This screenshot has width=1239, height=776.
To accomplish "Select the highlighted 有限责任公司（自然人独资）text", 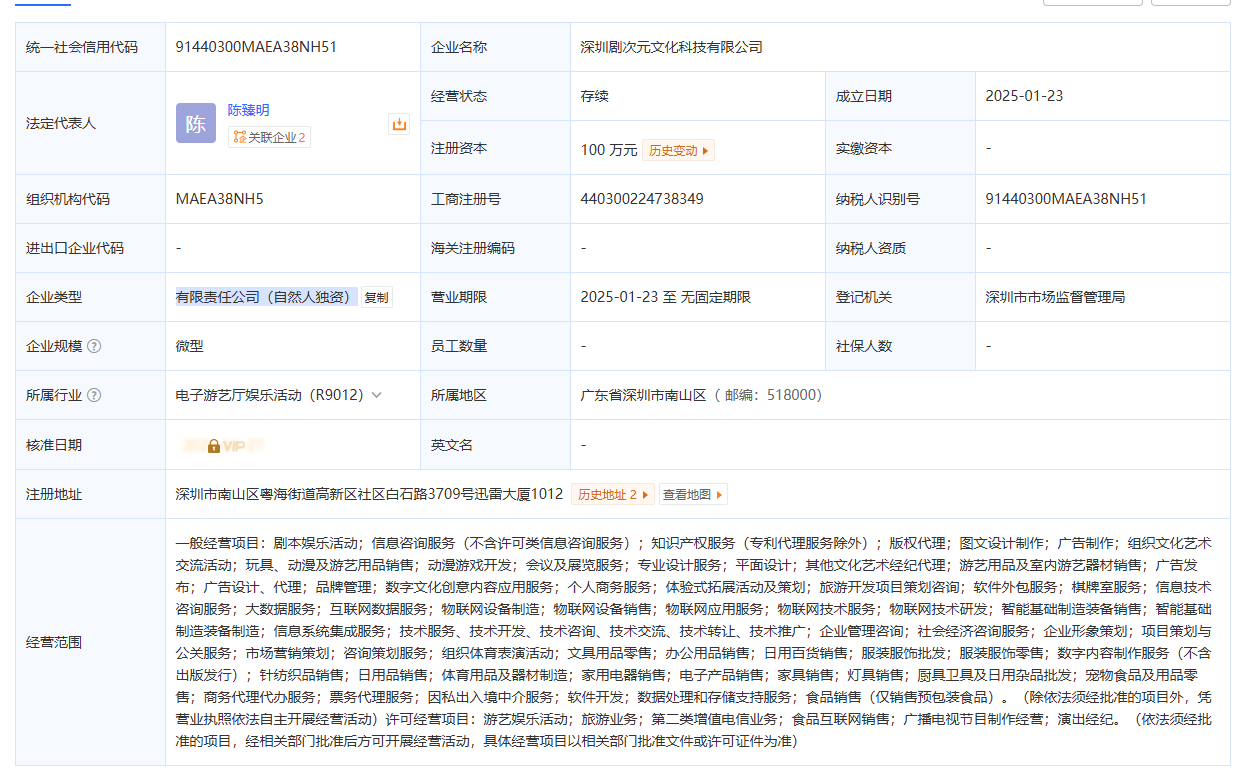I will click(266, 297).
